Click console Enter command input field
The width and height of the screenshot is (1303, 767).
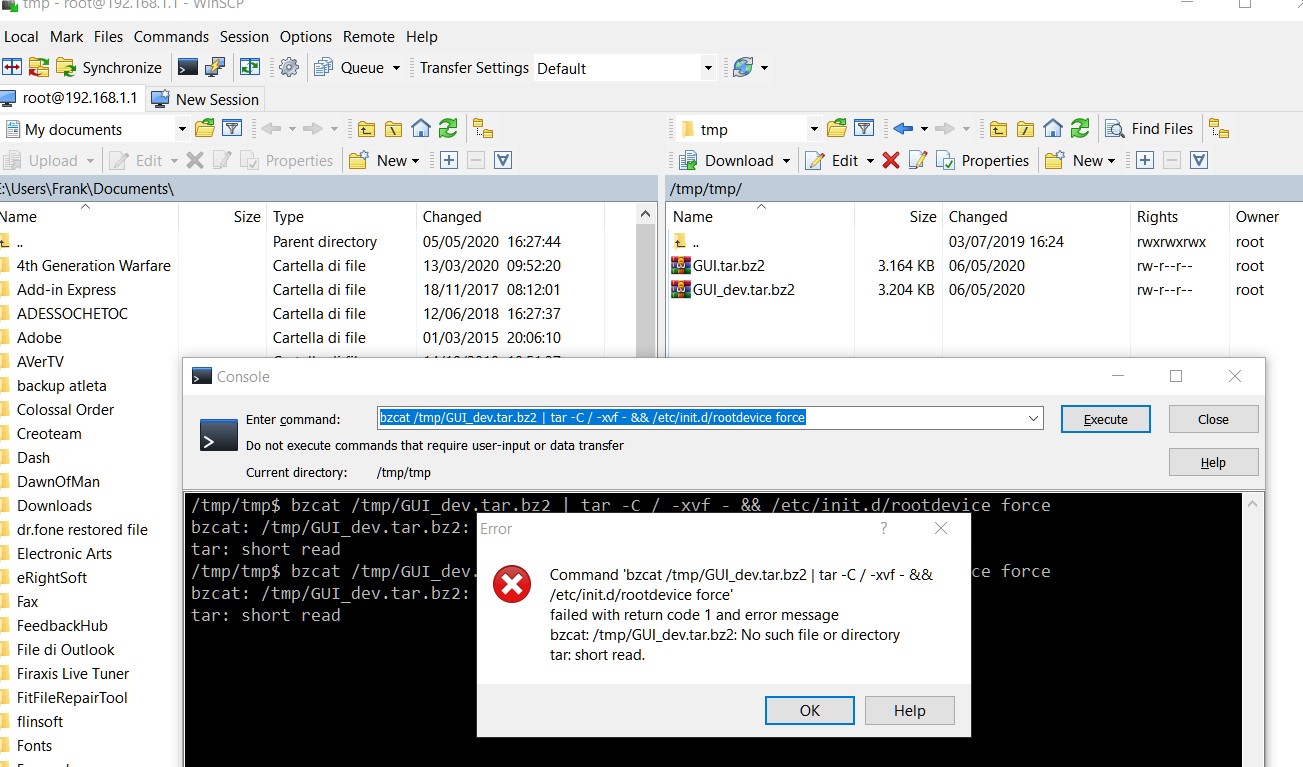710,418
